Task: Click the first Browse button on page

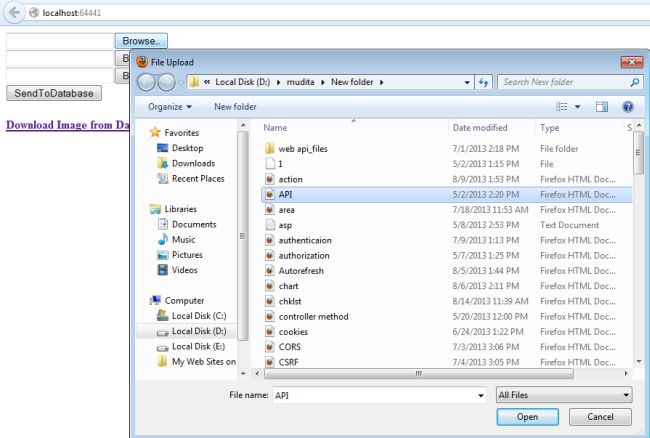Action: [141, 41]
